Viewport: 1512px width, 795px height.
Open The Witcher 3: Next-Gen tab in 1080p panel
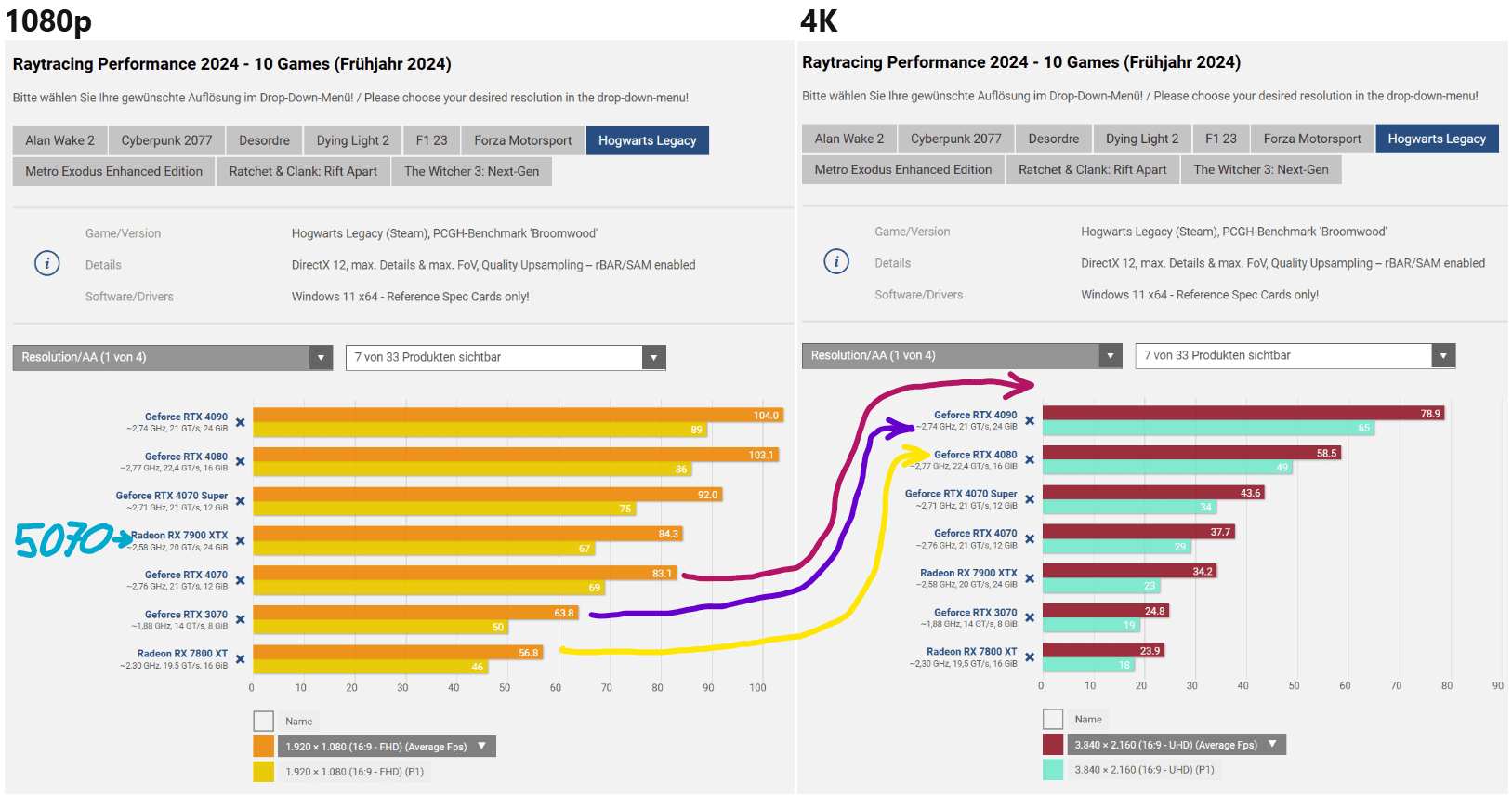click(472, 172)
